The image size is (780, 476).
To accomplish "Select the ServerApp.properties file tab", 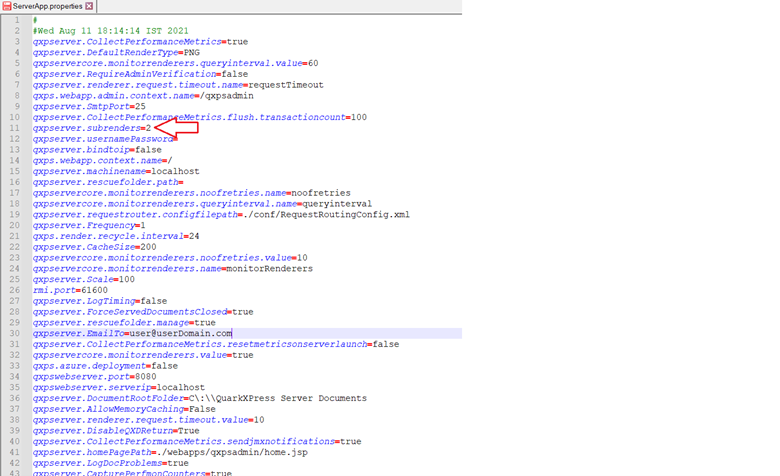I will click(x=48, y=6).
